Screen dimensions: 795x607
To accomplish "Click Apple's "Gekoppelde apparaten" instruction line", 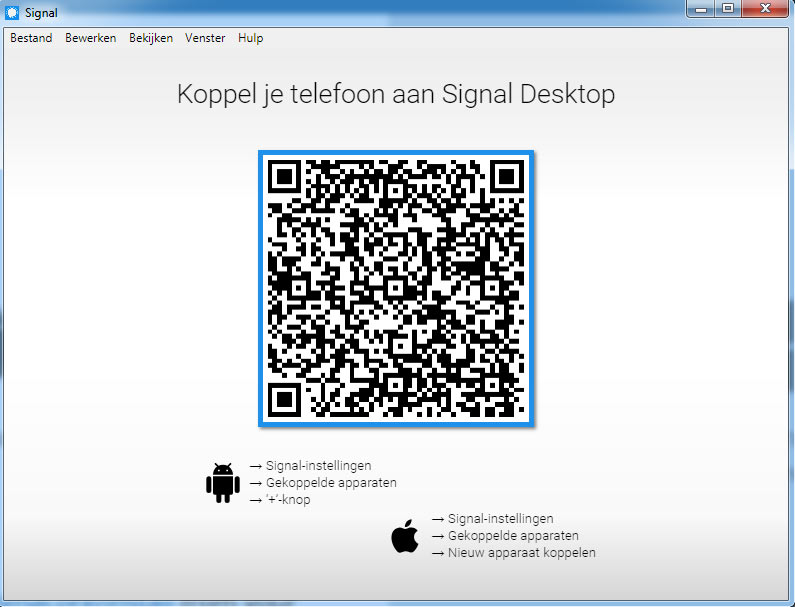I will [x=505, y=535].
